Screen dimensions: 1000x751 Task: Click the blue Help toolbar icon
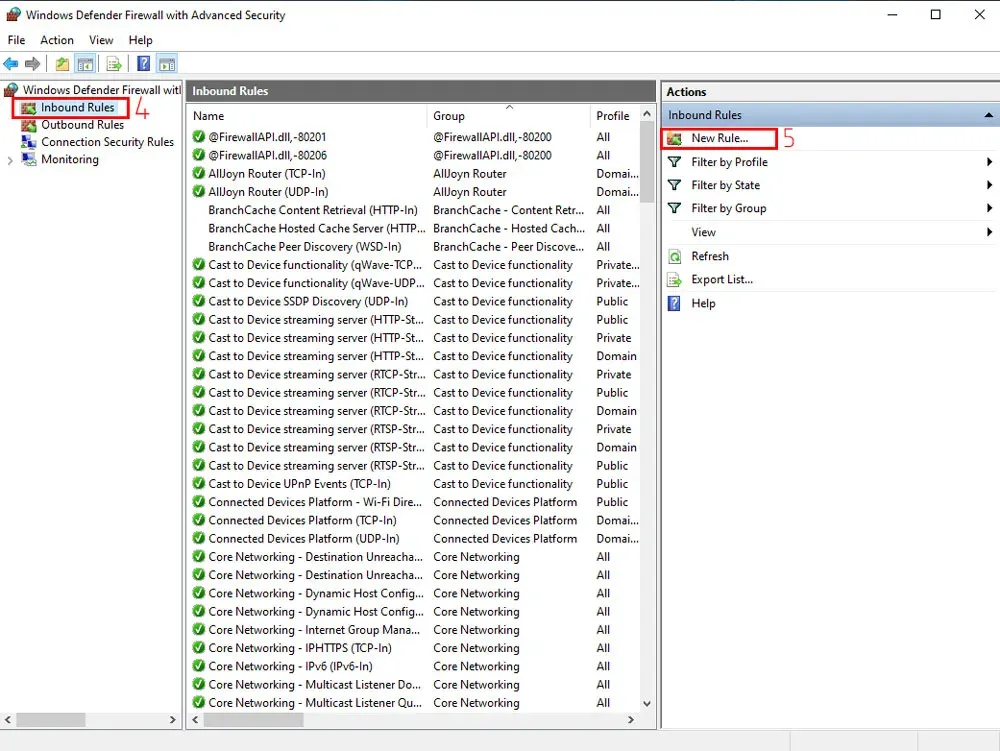(x=144, y=64)
